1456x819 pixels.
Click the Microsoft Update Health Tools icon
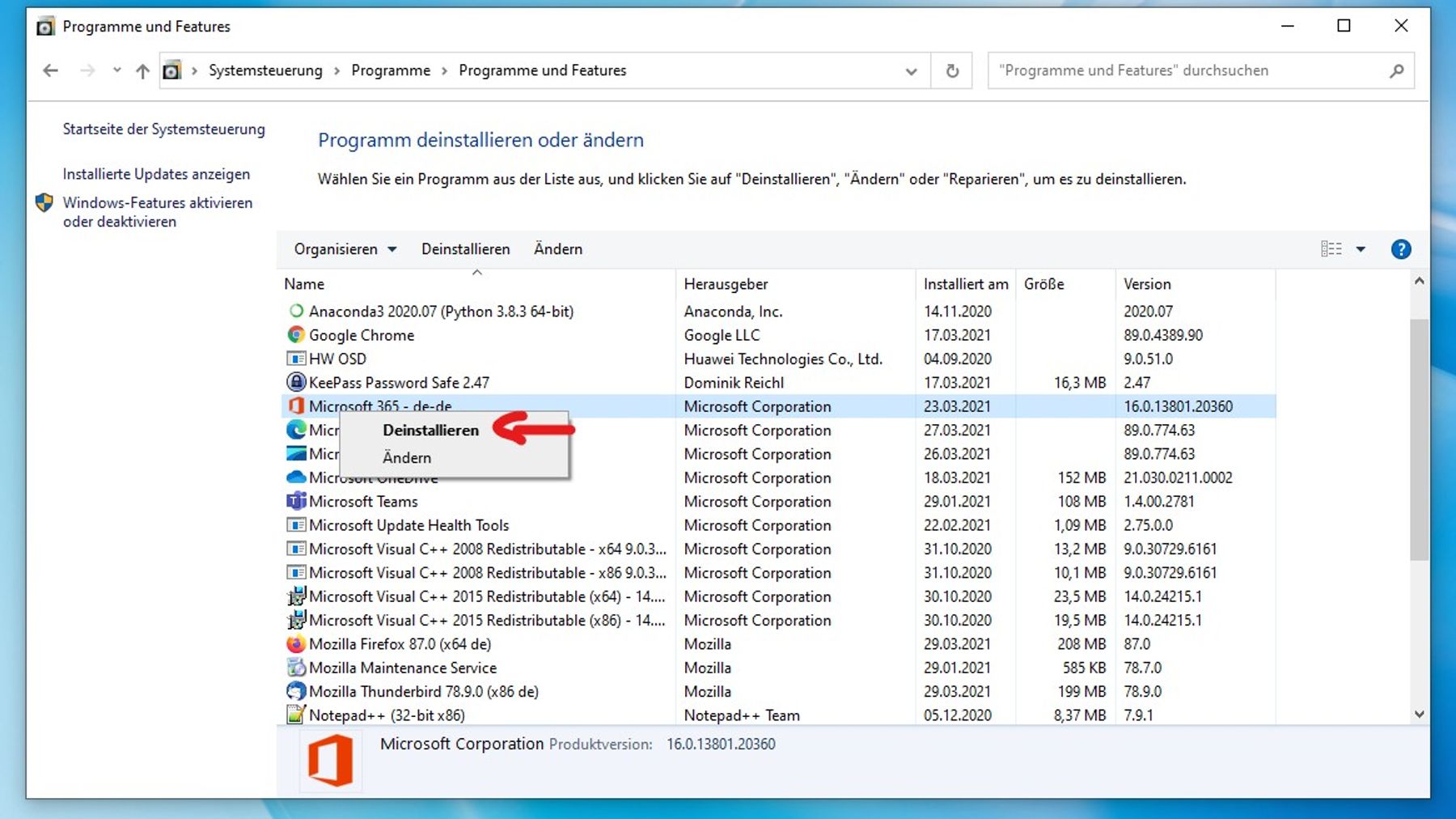[296, 525]
